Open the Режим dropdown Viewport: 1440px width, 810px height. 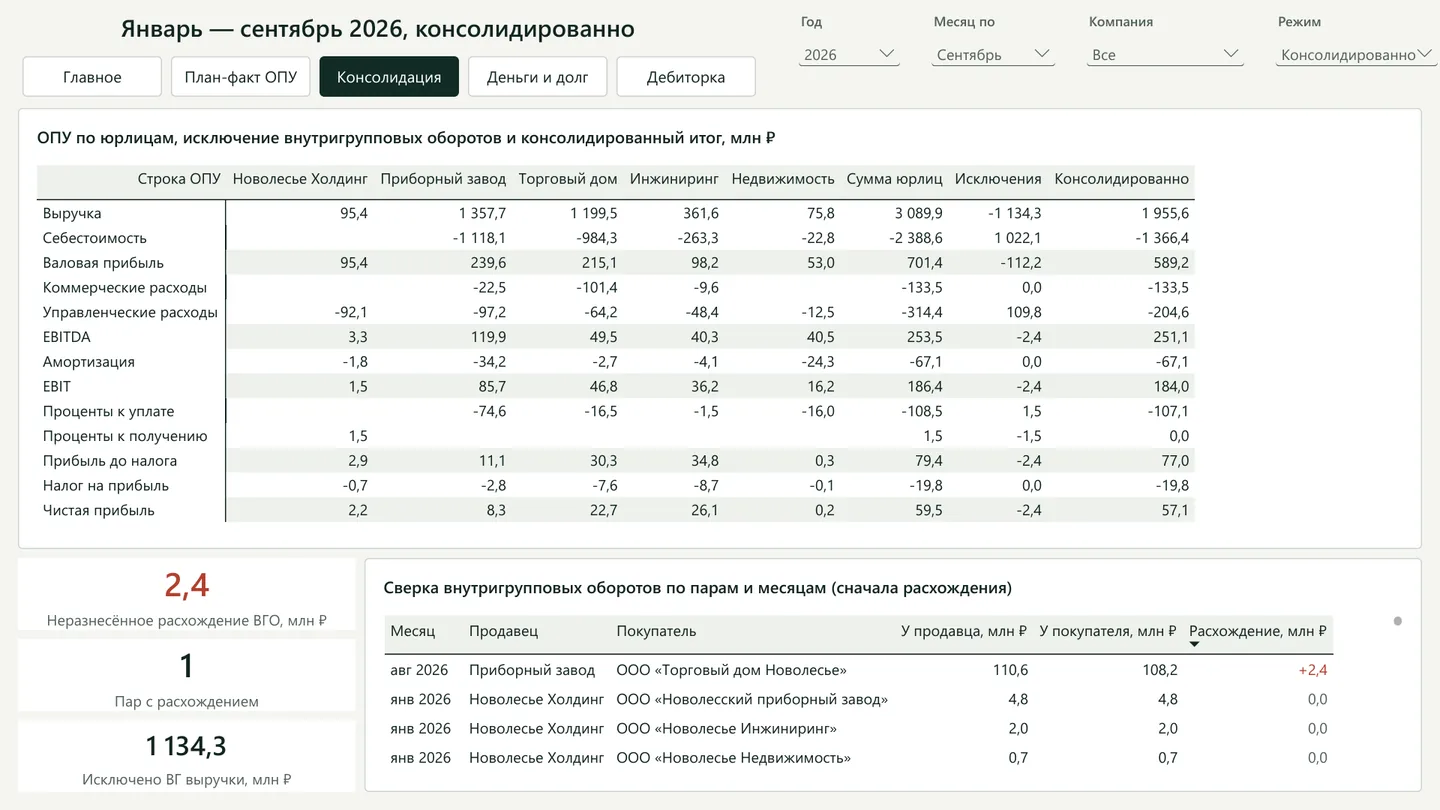click(x=1356, y=55)
